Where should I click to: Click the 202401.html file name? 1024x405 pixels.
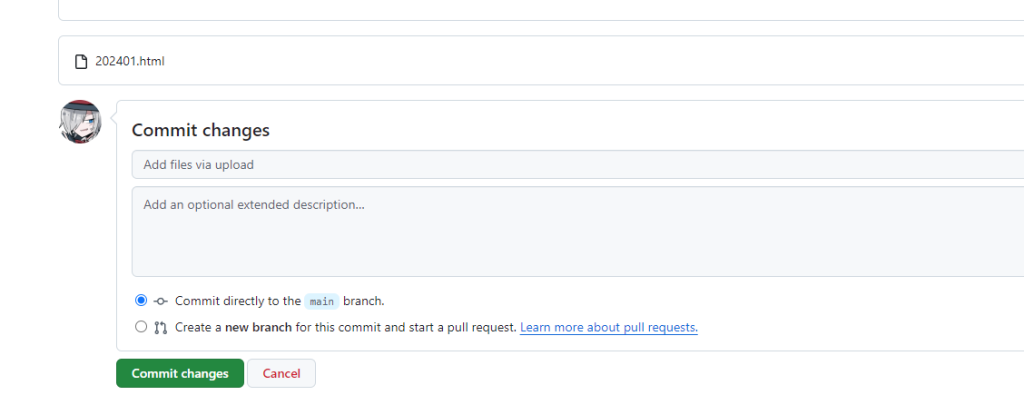pos(130,61)
